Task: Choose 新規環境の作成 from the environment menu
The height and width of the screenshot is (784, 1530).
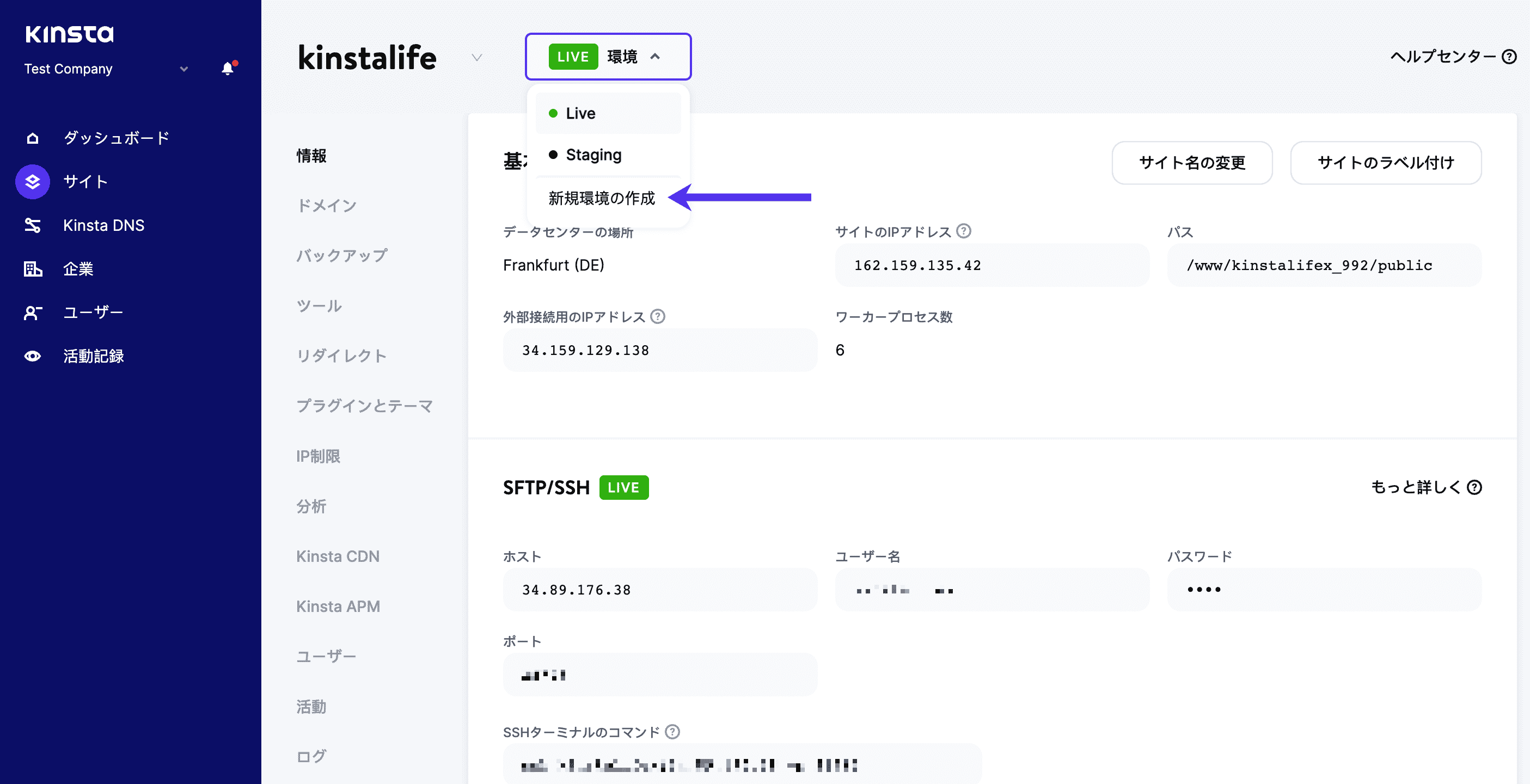Action: point(601,198)
